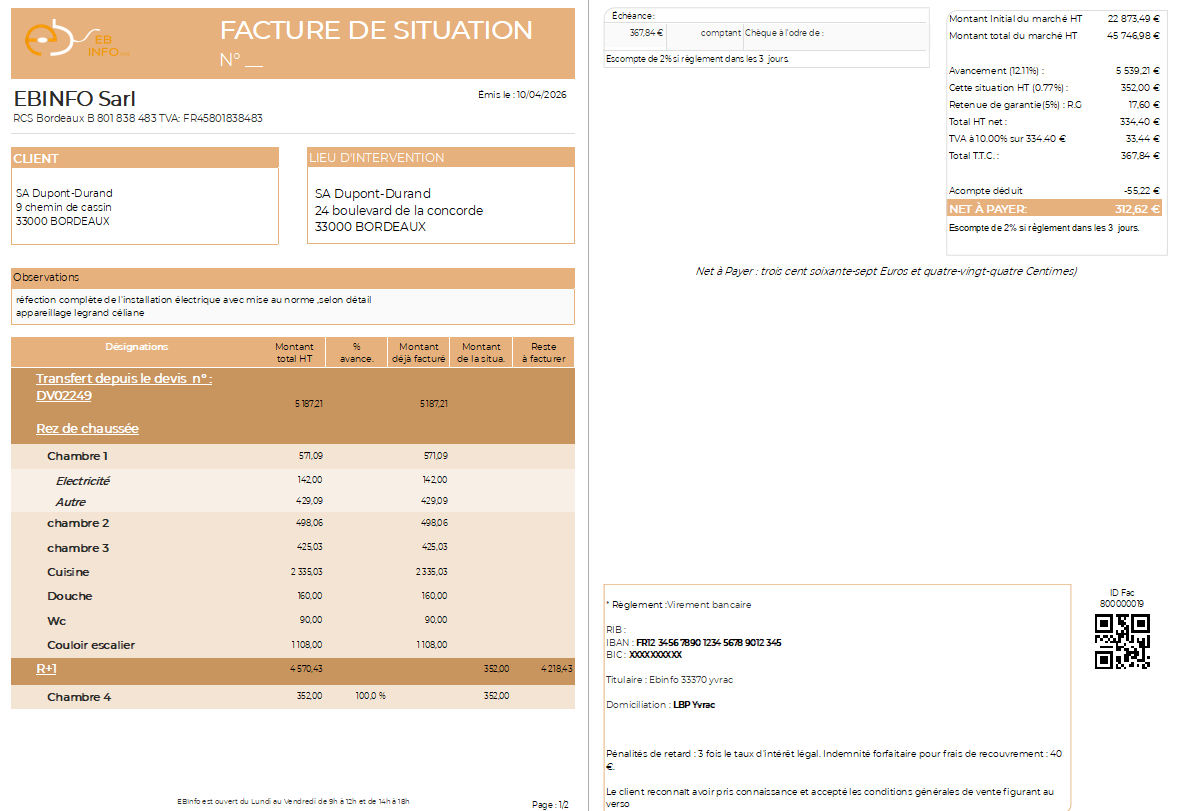
Task: Click the LIEU D'INTERVENTION panel header
Action: (440, 158)
